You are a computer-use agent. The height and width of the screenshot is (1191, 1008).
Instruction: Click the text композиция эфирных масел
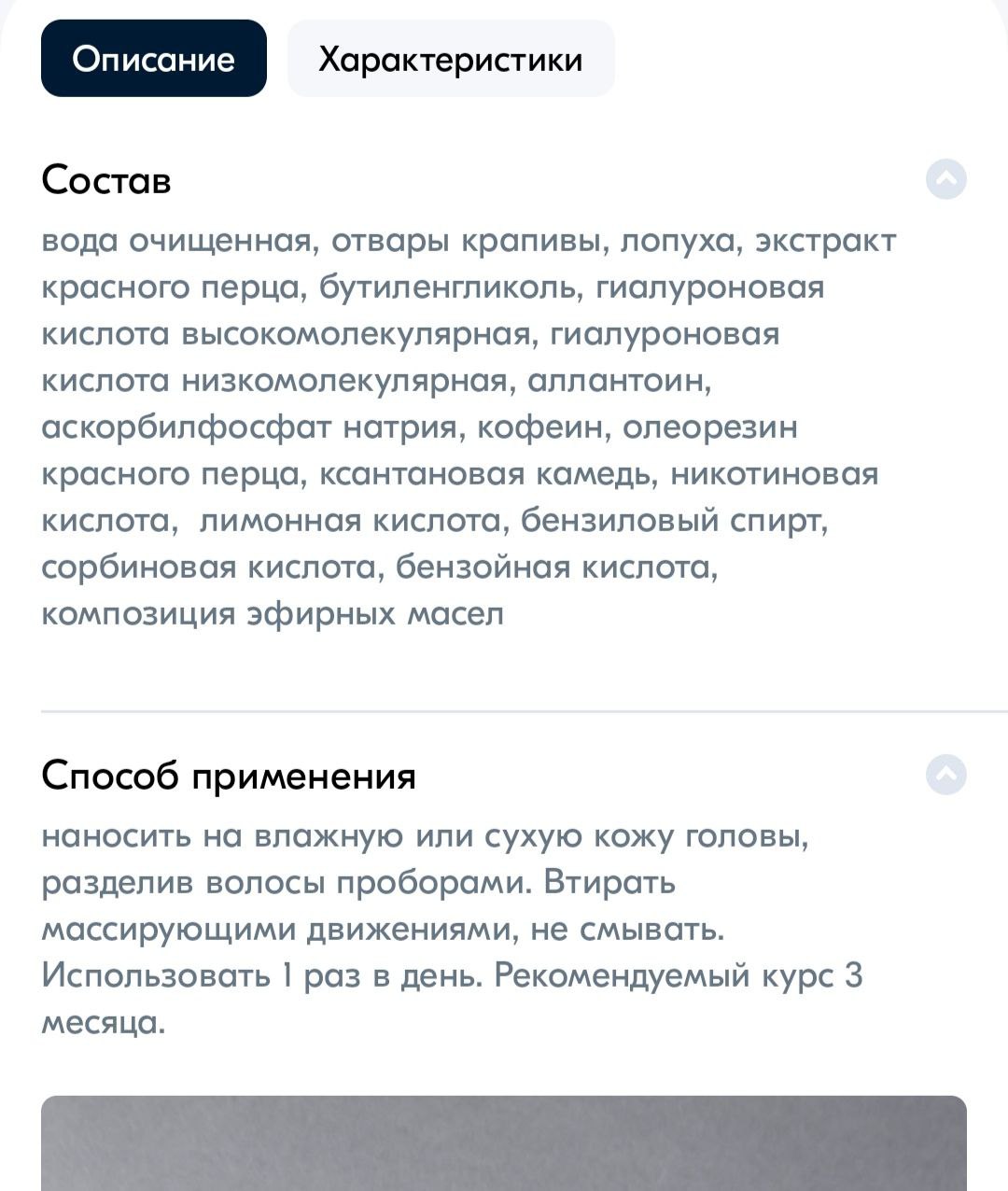coord(273,614)
